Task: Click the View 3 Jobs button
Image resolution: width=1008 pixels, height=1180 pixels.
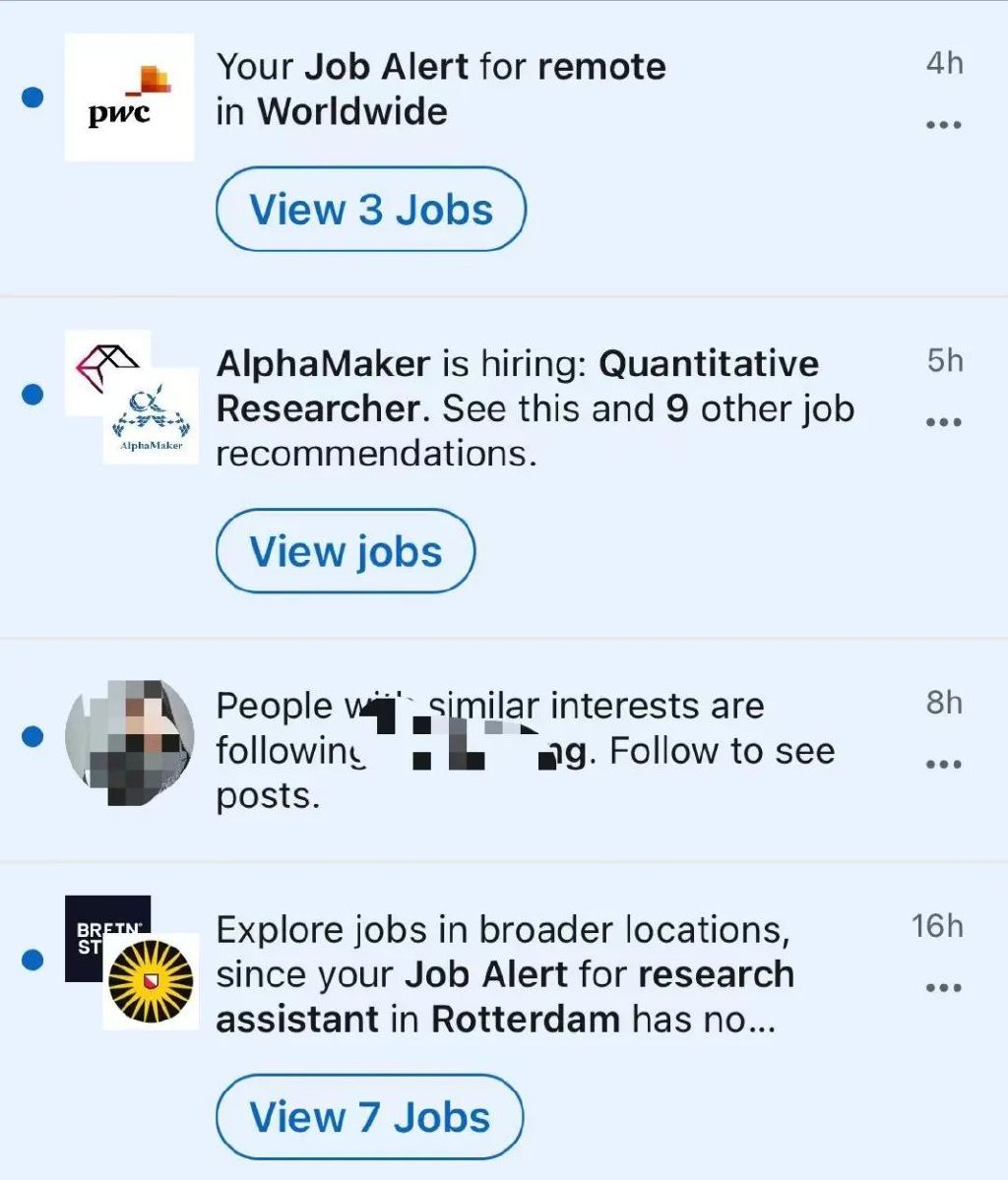Action: [371, 210]
